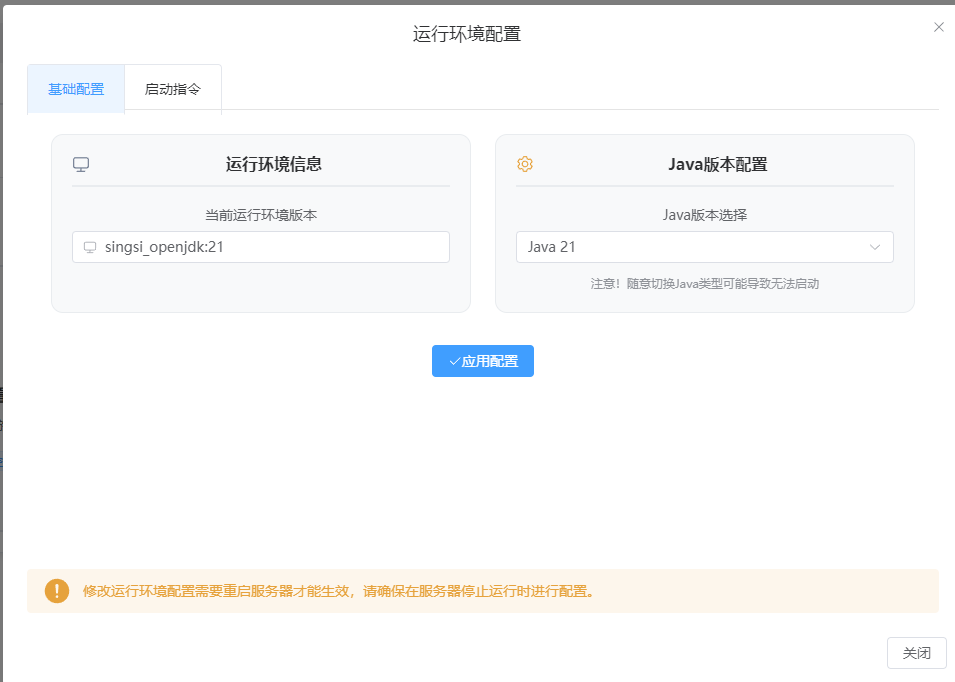Click the checkmark icon on the 应用配置 button
Viewport: 955px width, 682px height.
[x=454, y=361]
